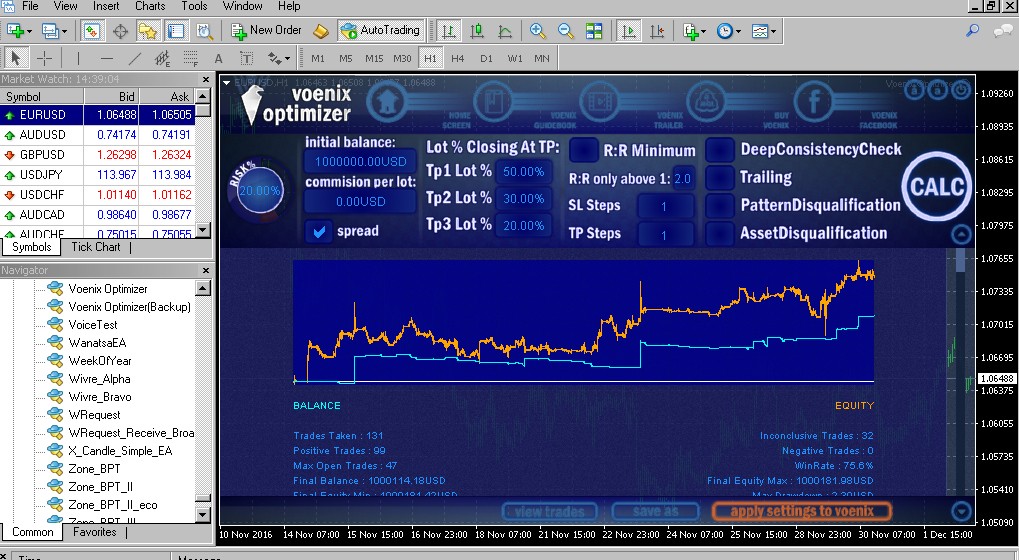The image size is (1019, 560).
Task: Click the CALC button
Action: 936,186
